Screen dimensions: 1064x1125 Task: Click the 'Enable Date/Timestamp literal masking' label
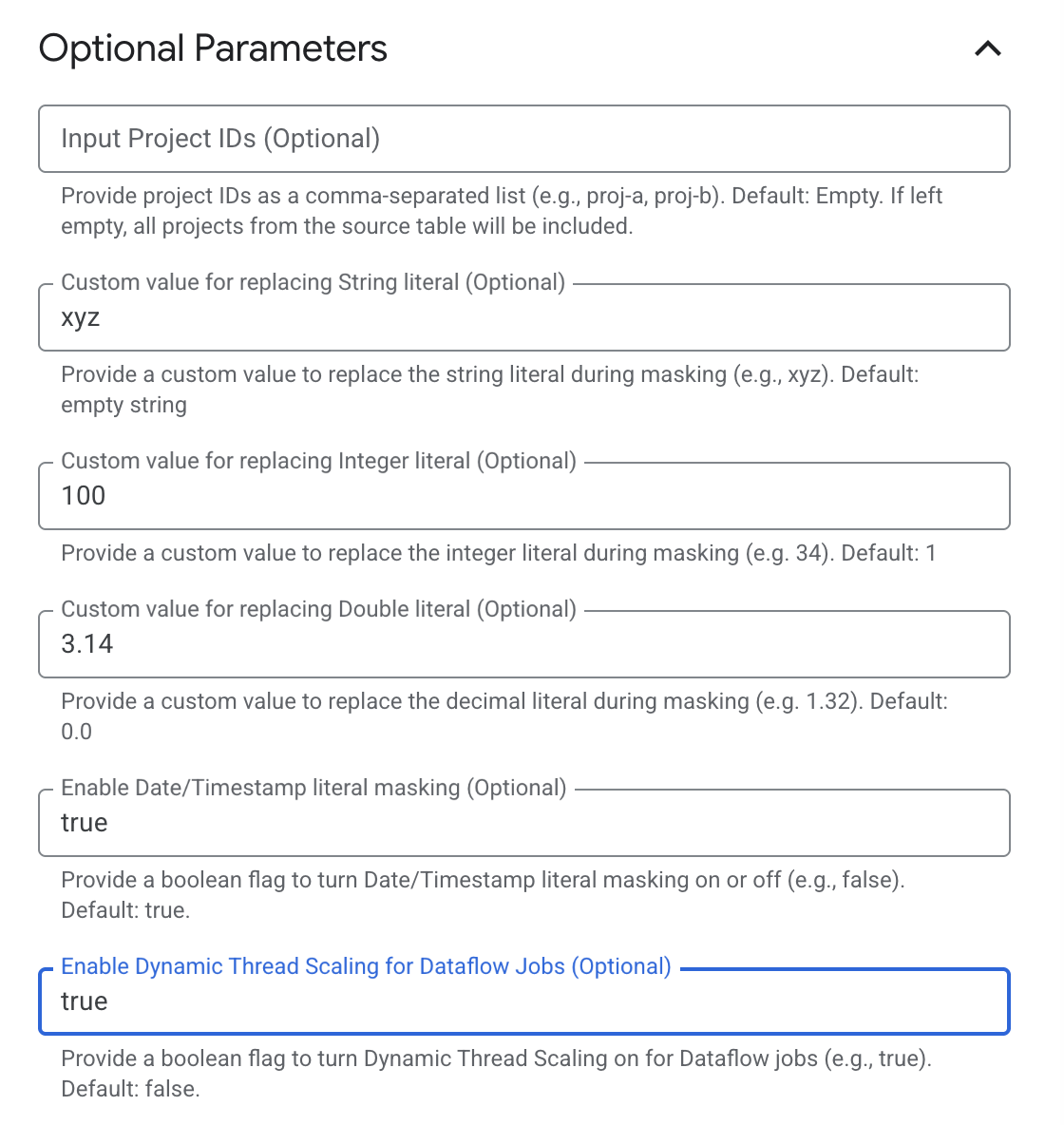coord(313,788)
